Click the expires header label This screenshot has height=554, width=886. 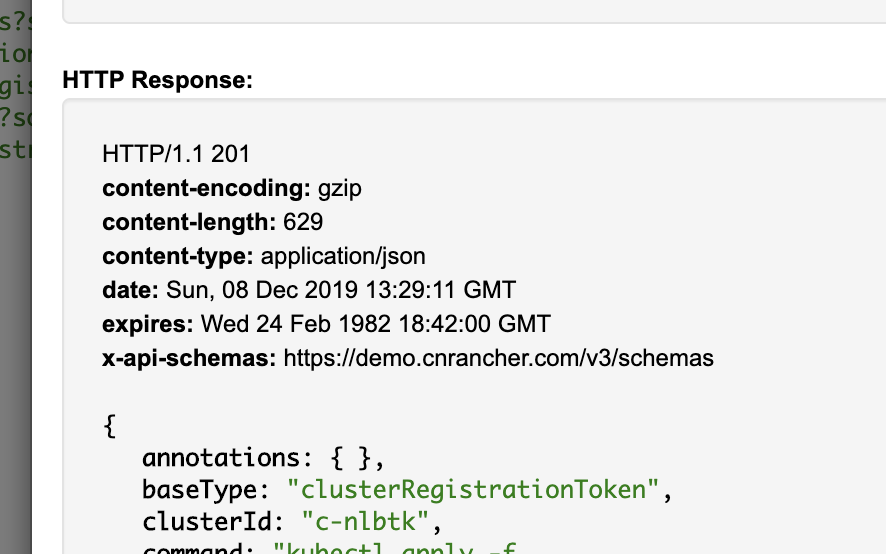147,324
